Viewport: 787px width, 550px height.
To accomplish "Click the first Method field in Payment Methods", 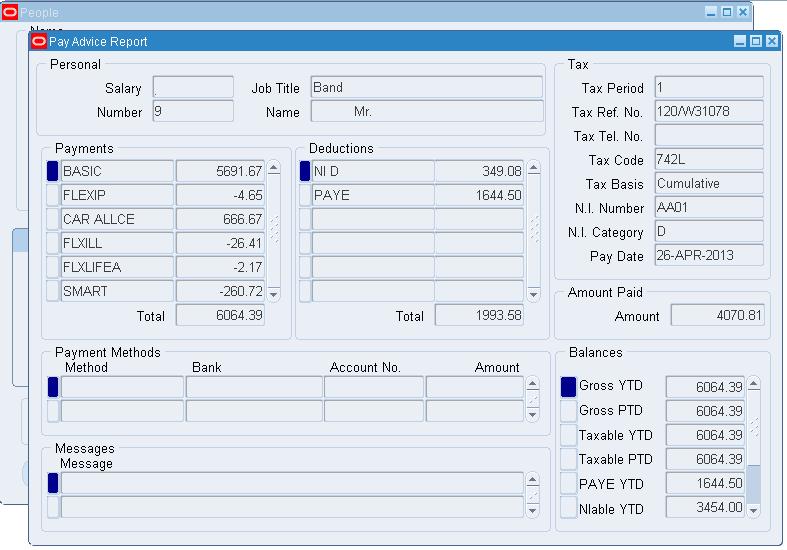I will pos(122,387).
